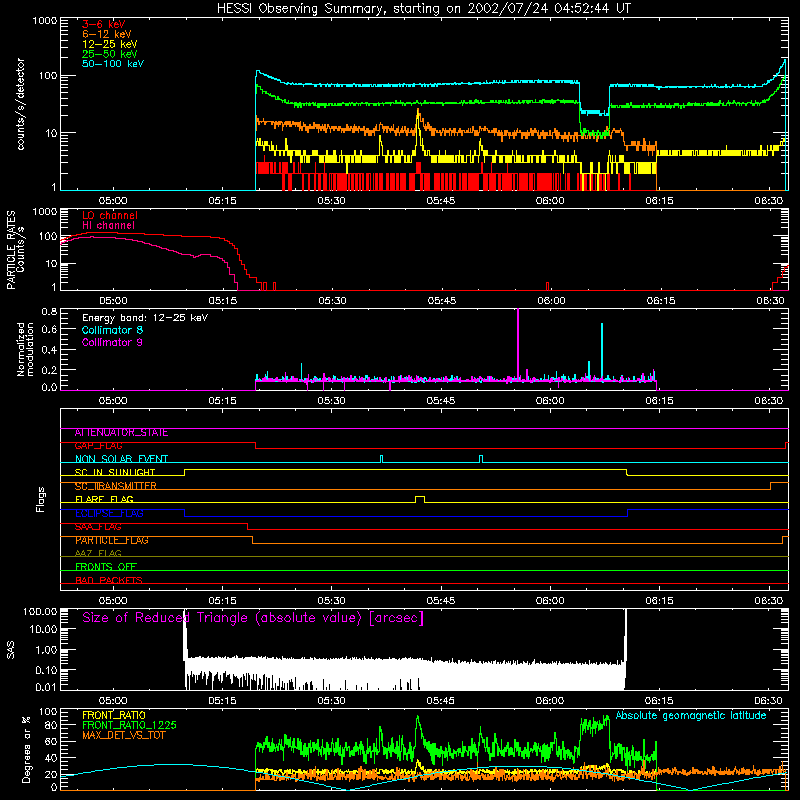Select the blue ECLIPSE_FLAG label
800x800 pixels.
tap(109, 513)
